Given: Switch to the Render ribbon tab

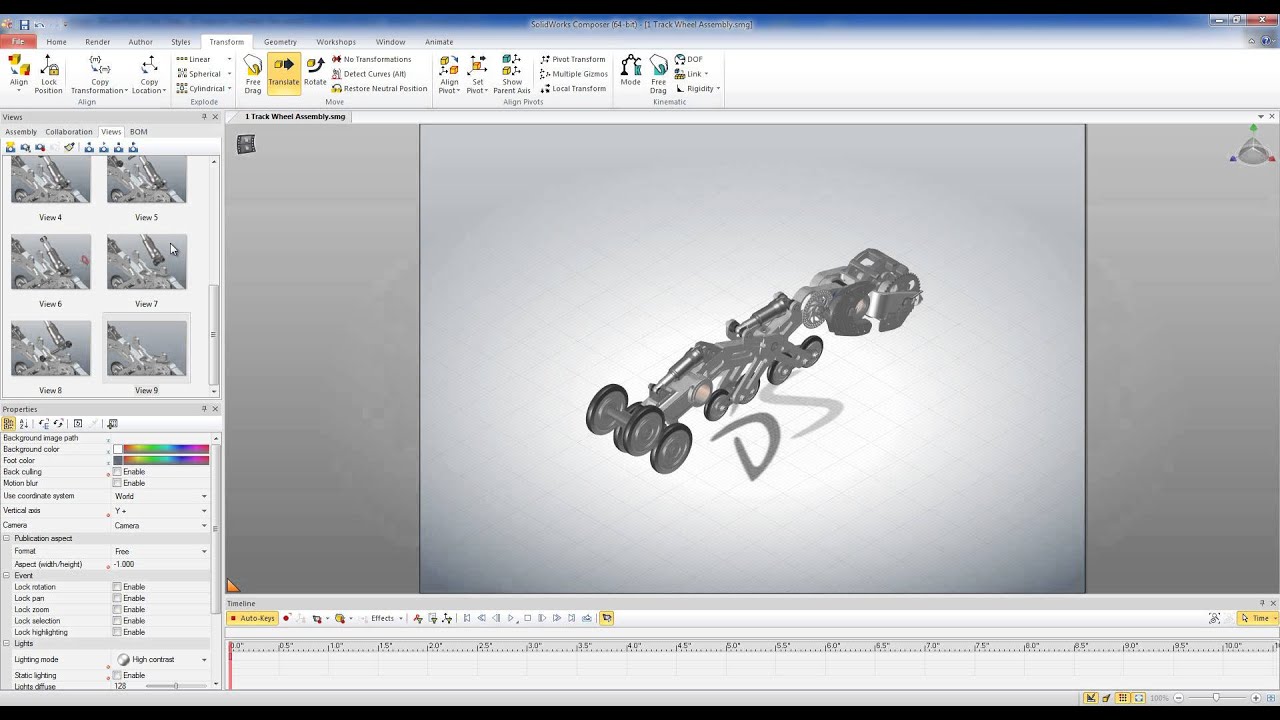Looking at the screenshot, I should pyautogui.click(x=98, y=42).
